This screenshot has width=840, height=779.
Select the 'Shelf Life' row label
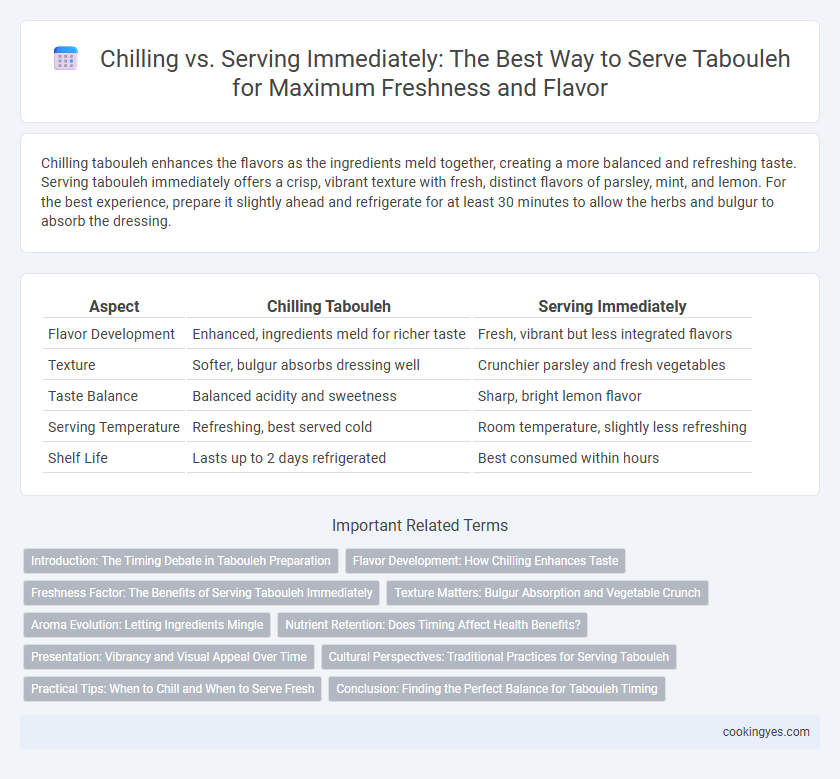coord(78,458)
